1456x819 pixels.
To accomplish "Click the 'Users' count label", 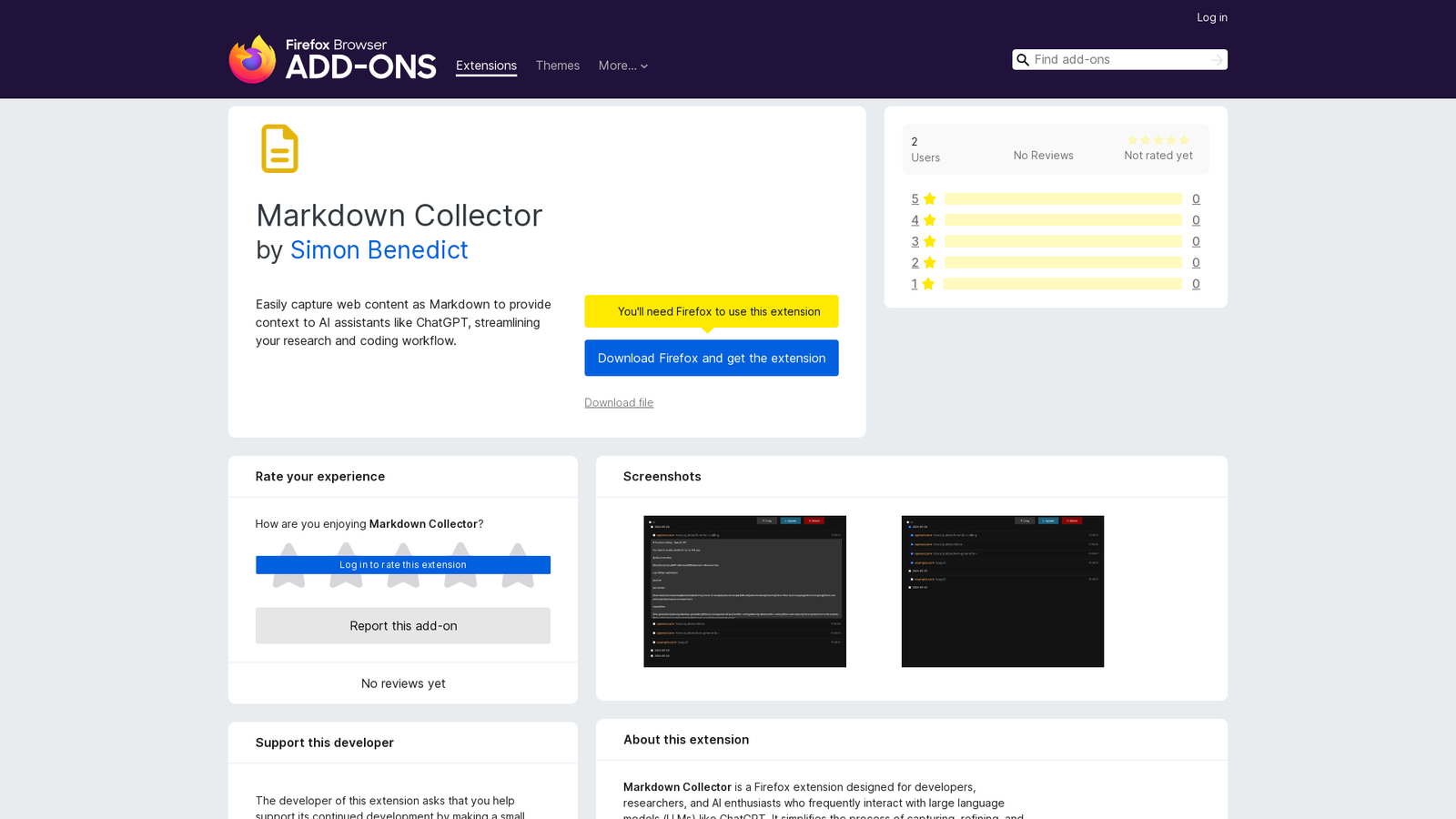I will (925, 157).
